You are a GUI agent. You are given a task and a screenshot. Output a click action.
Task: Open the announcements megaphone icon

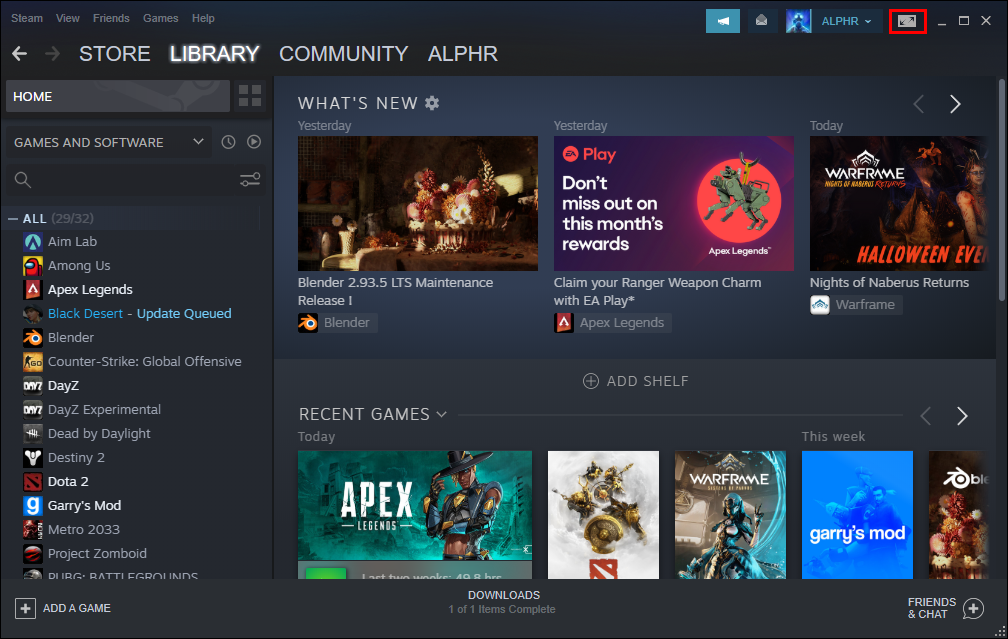[723, 21]
